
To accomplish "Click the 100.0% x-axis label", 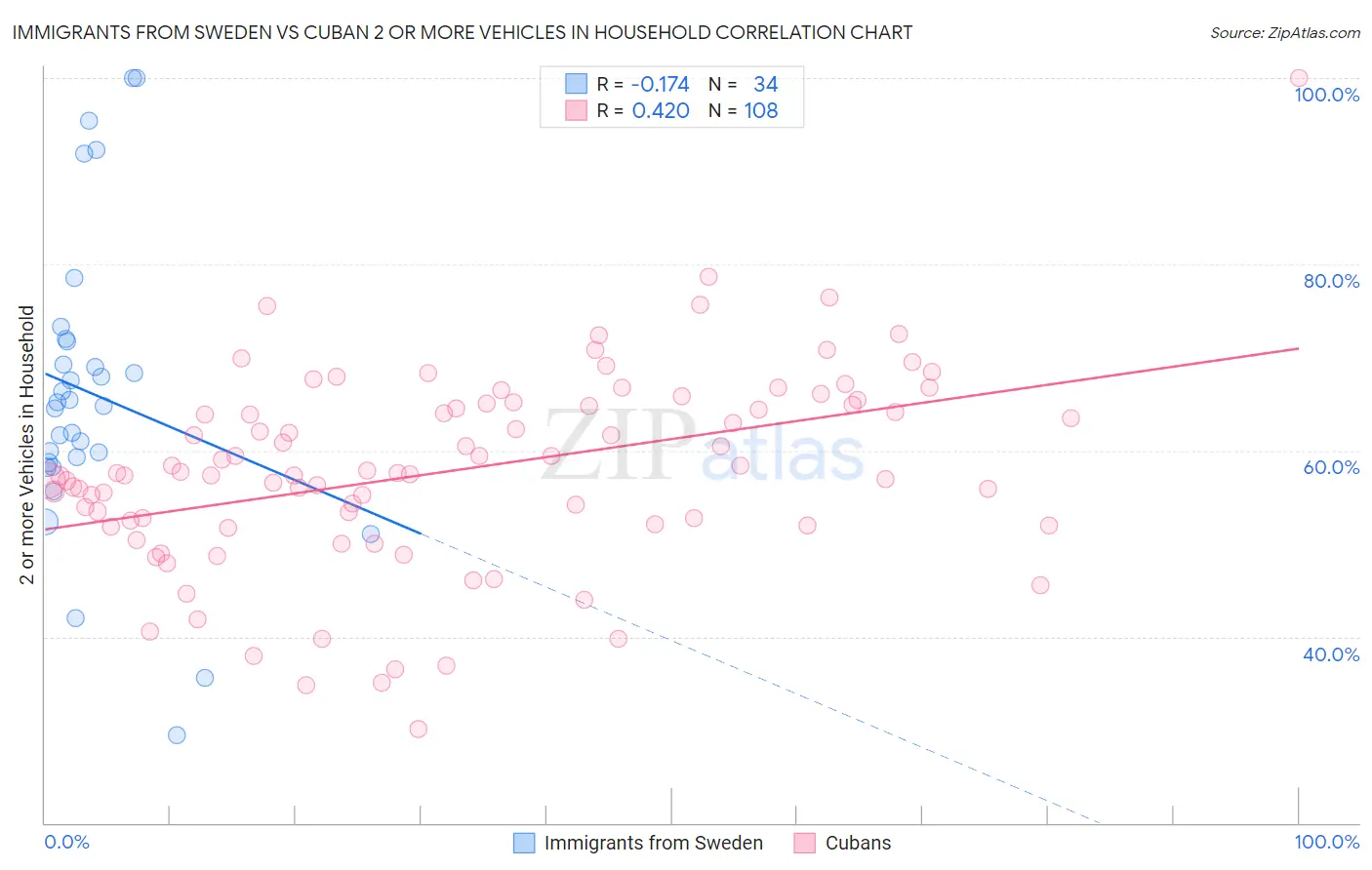I will (1327, 842).
